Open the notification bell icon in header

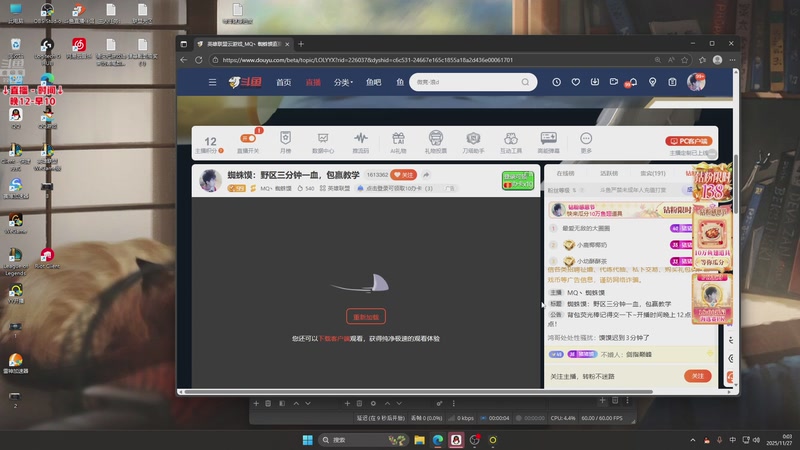point(633,82)
